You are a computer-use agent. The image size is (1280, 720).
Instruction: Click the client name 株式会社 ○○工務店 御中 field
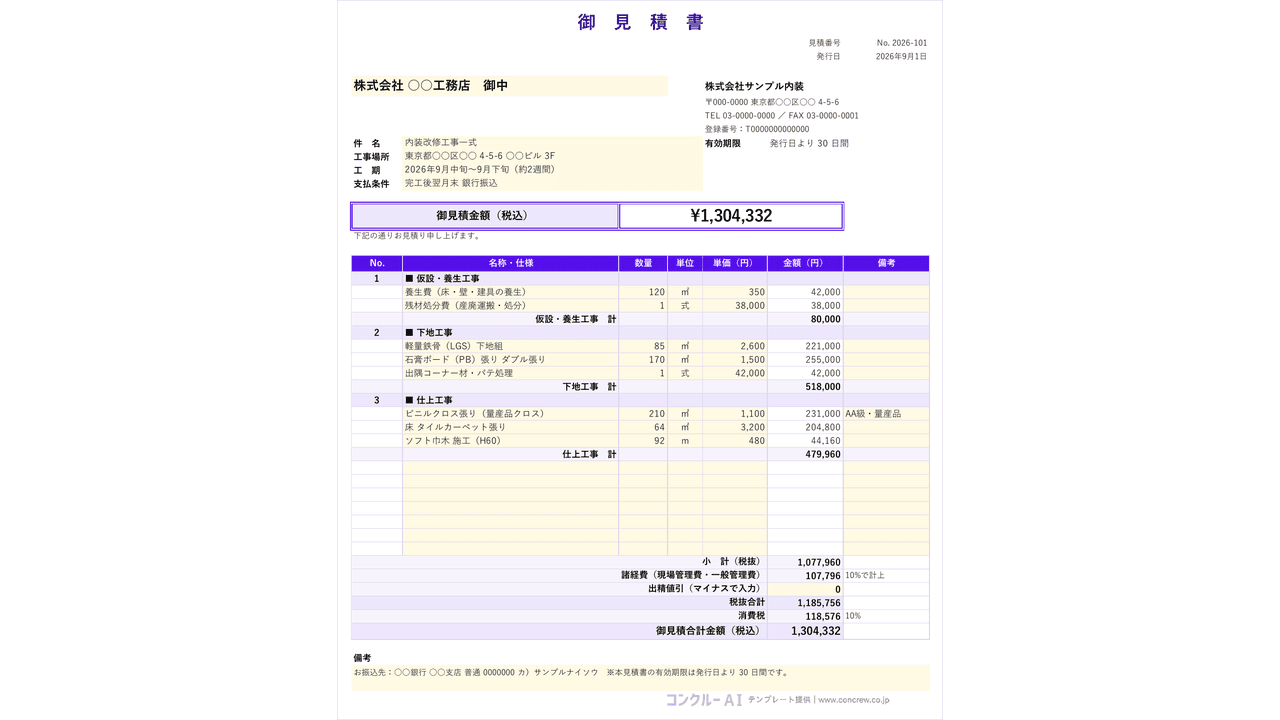510,86
